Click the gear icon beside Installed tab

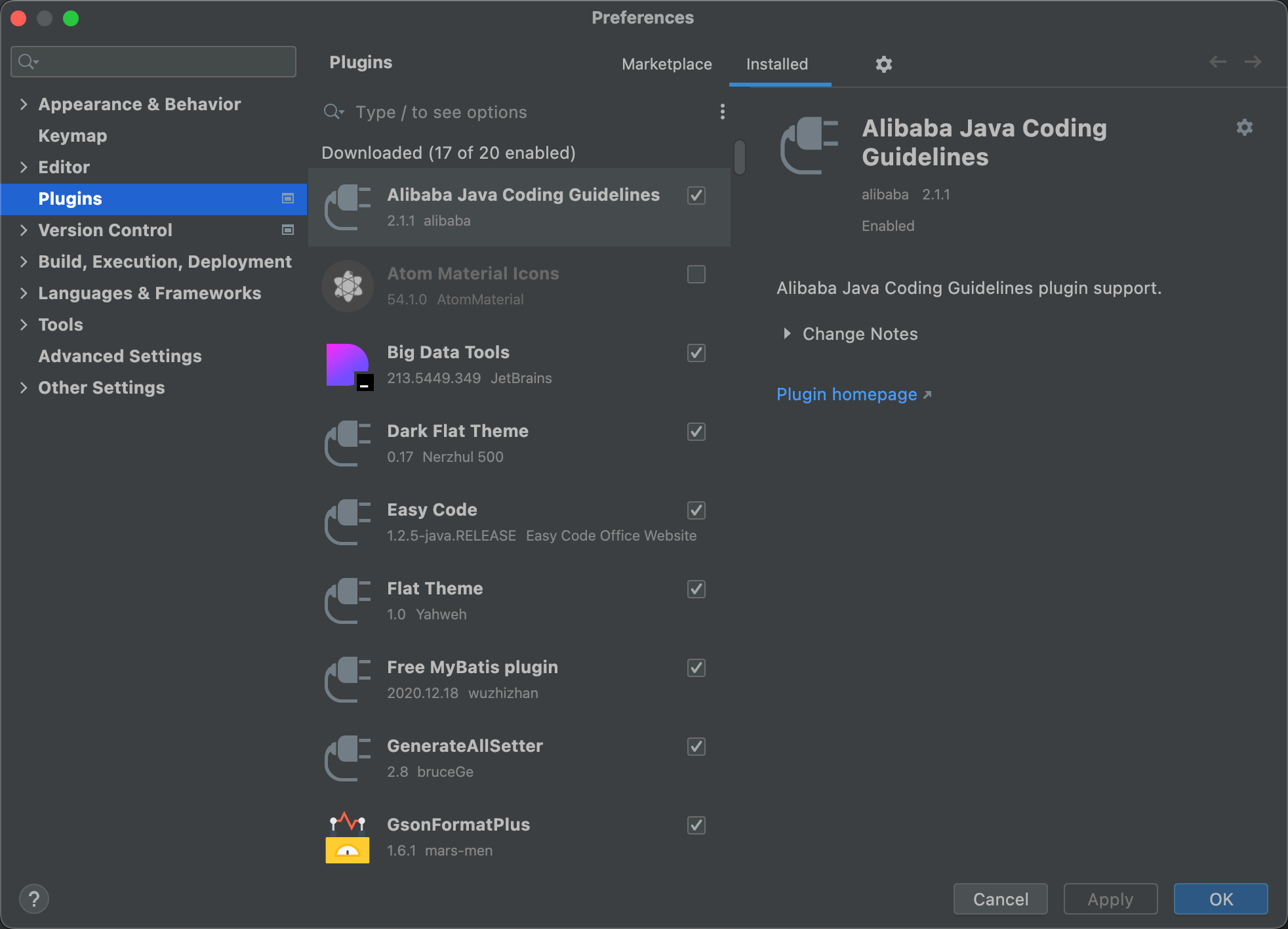click(884, 64)
